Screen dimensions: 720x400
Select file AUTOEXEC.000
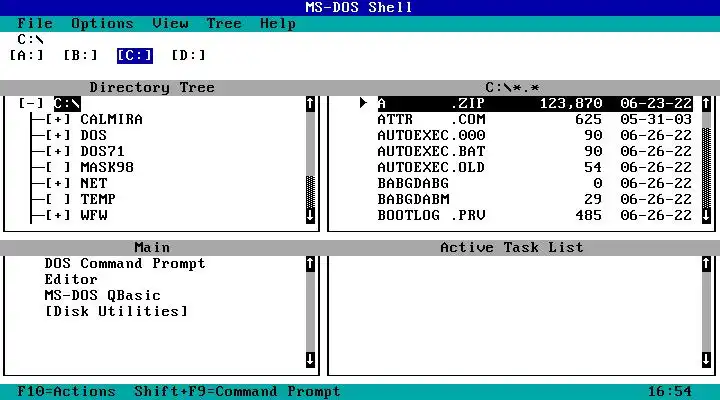[x=535, y=135]
